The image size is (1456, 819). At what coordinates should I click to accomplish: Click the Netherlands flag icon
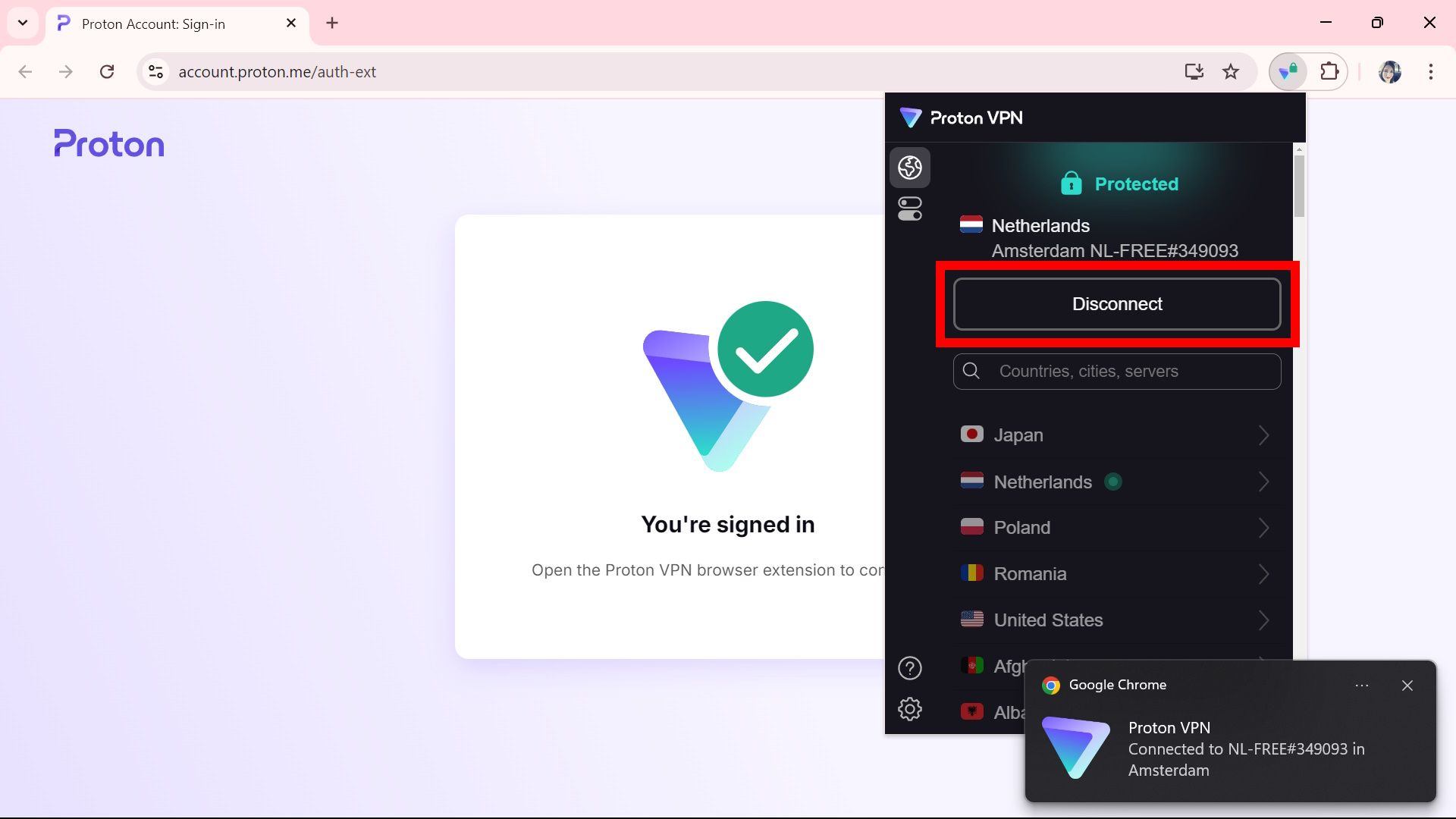point(971,481)
